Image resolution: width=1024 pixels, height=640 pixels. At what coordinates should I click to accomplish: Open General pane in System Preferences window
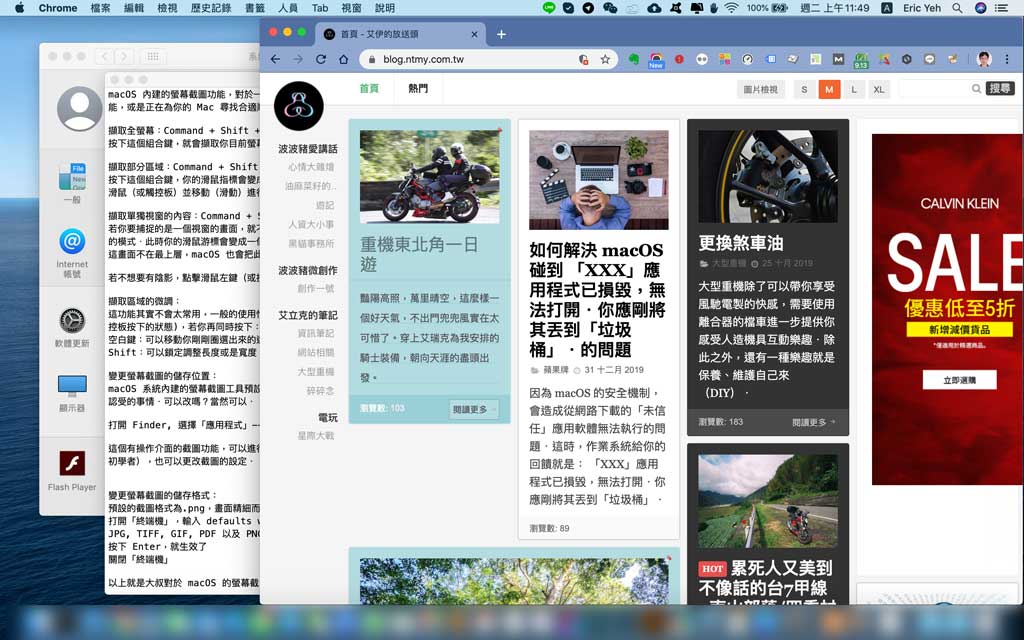[72, 183]
